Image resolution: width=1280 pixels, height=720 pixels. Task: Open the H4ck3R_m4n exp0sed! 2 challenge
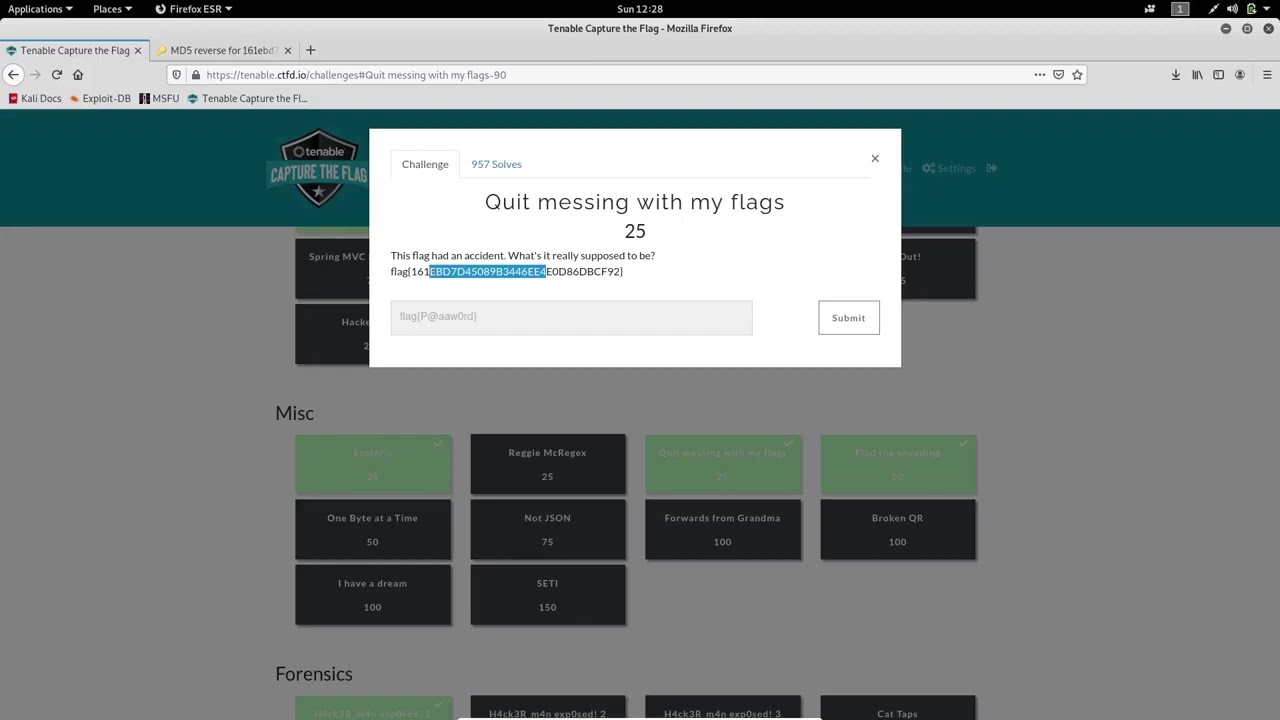click(548, 708)
